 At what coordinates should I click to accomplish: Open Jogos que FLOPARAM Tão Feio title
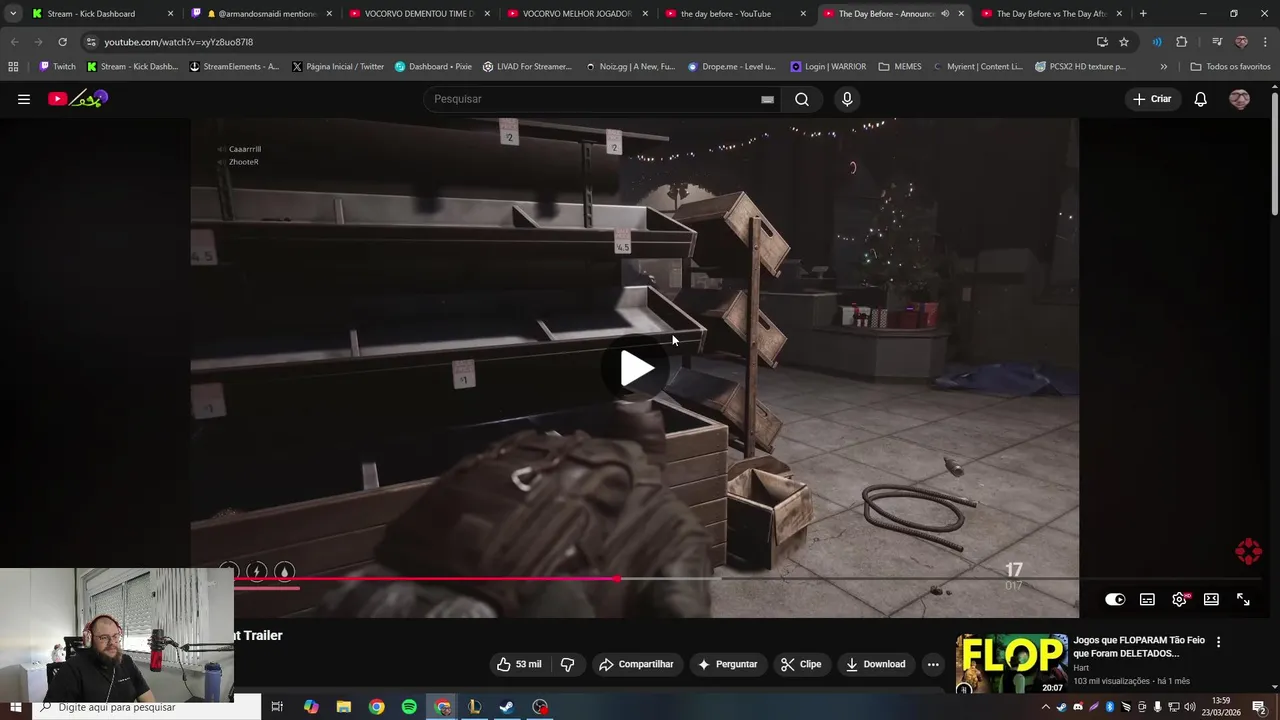[x=1139, y=647]
